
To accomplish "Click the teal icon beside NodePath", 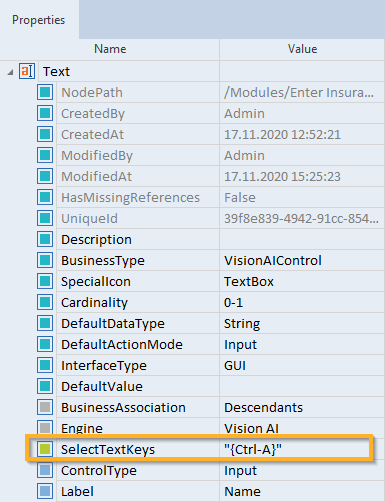I will [x=45, y=92].
